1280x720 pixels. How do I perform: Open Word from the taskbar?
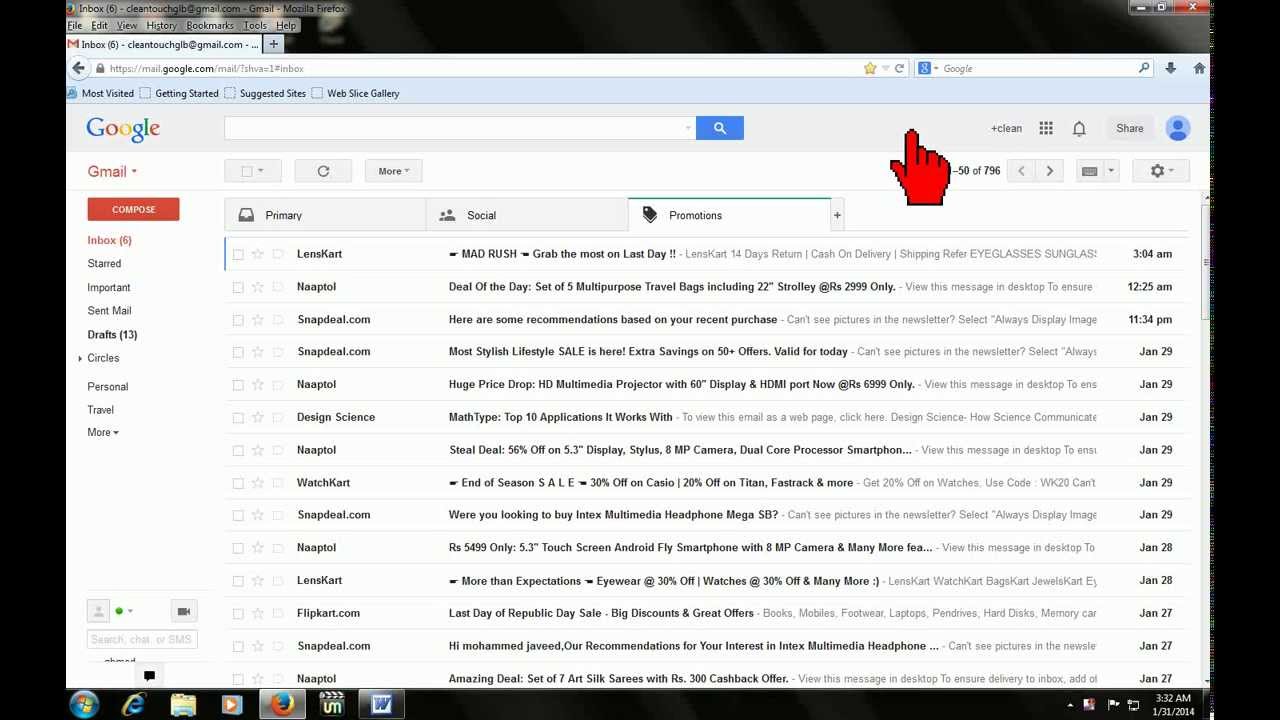[381, 704]
